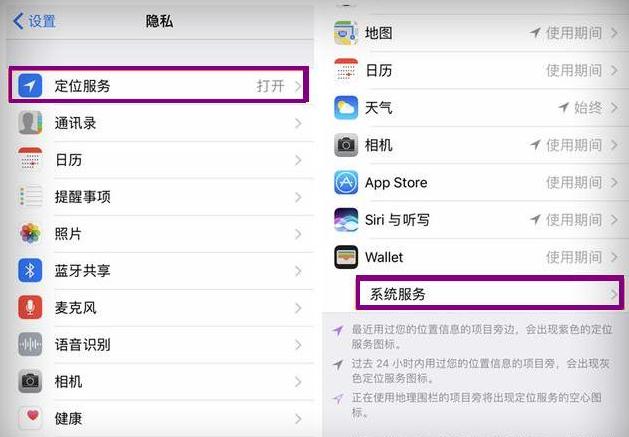
Task: Select the 定位服务 label
Action: click(x=82, y=86)
